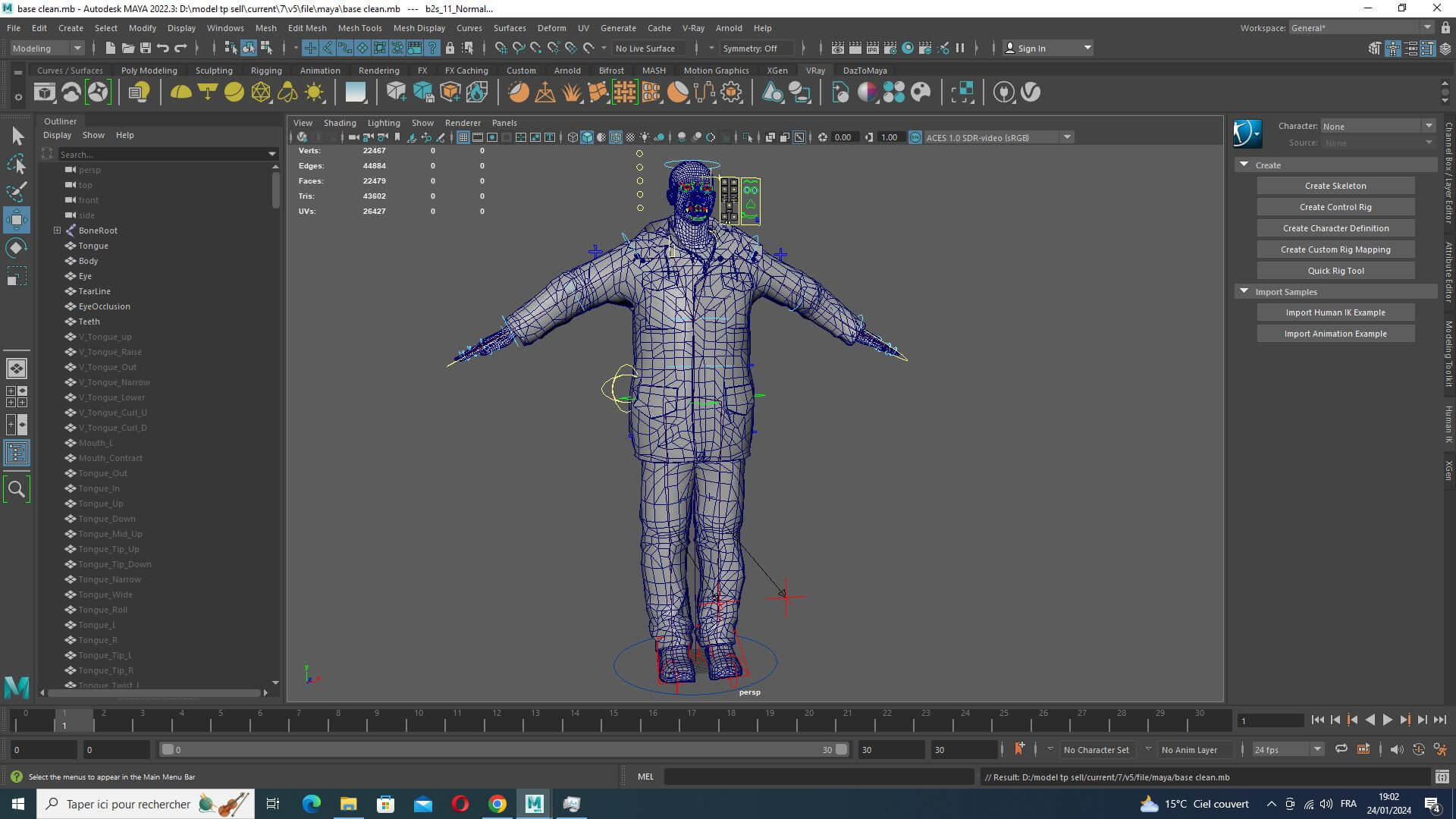The width and height of the screenshot is (1456, 819).
Task: Expand the BoneRoot node in Outliner
Action: pos(57,231)
